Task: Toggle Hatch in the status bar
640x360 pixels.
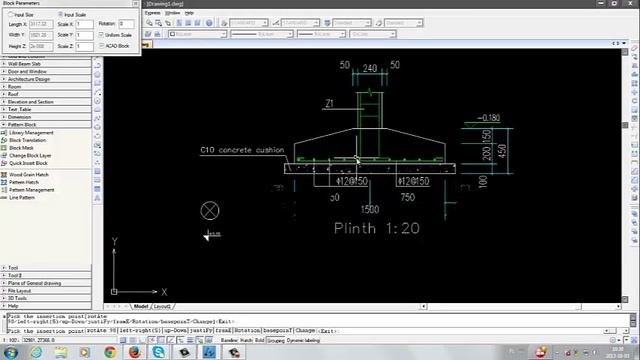Action: click(246, 340)
